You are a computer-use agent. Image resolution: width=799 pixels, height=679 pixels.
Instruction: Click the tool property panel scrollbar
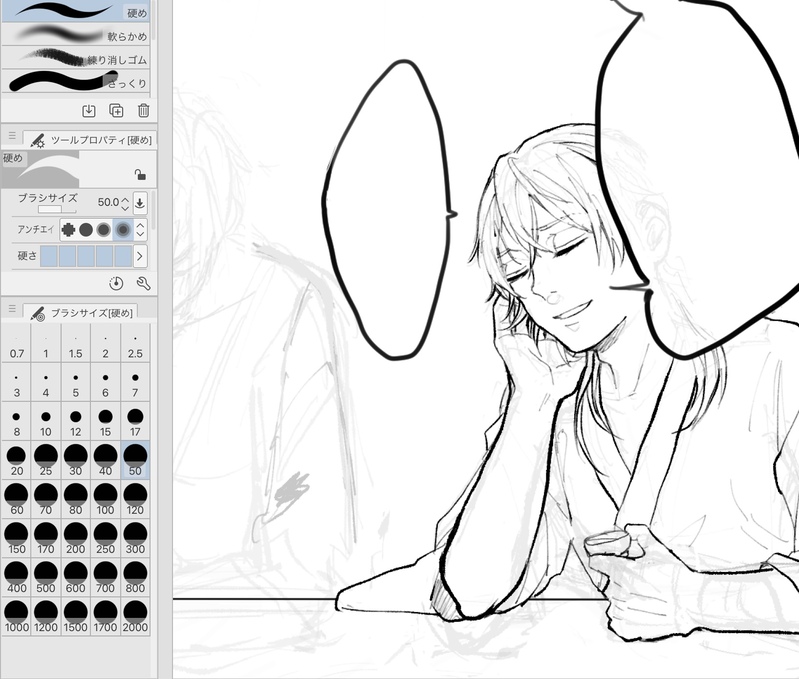(154, 209)
